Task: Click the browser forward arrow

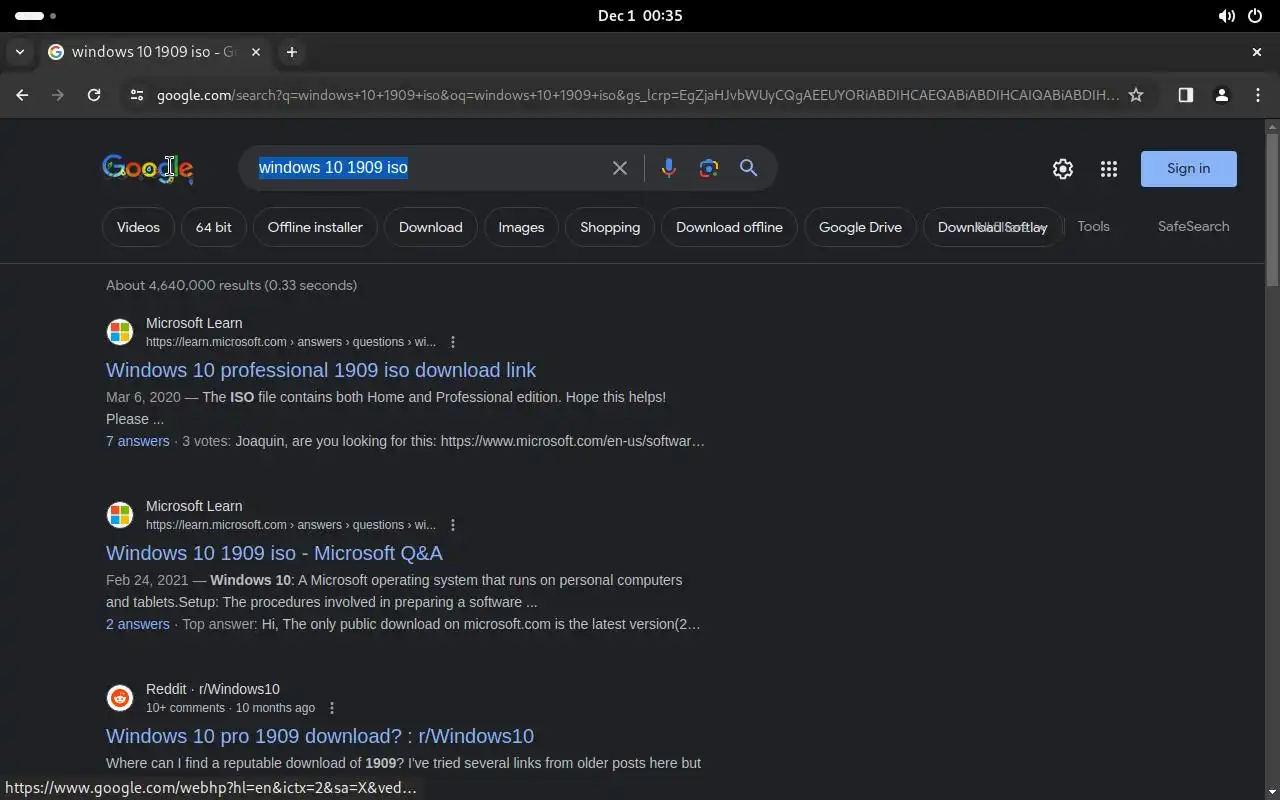Action: pos(58,95)
